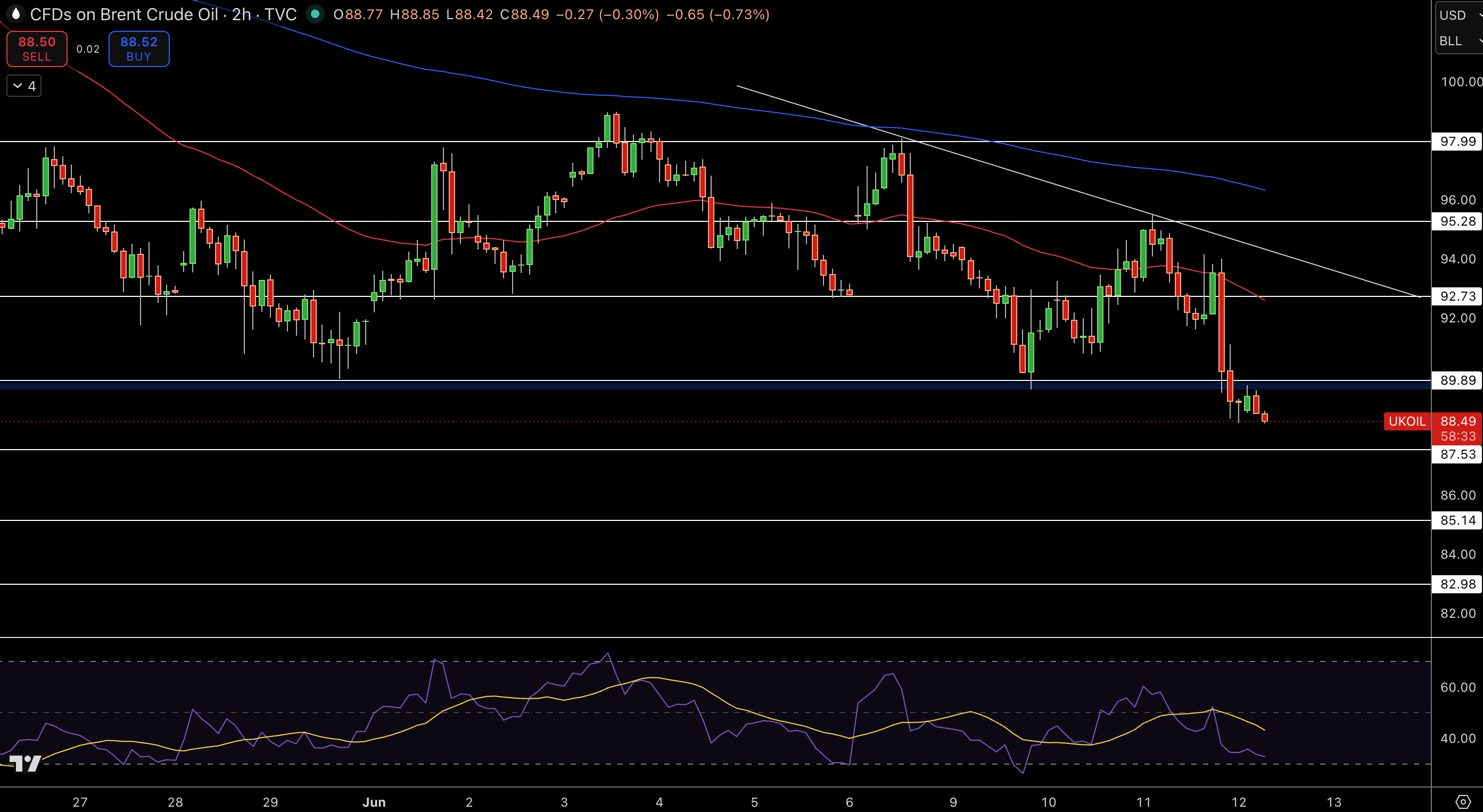Click the TradingView logo on the chart
1483x812 pixels.
tap(26, 763)
